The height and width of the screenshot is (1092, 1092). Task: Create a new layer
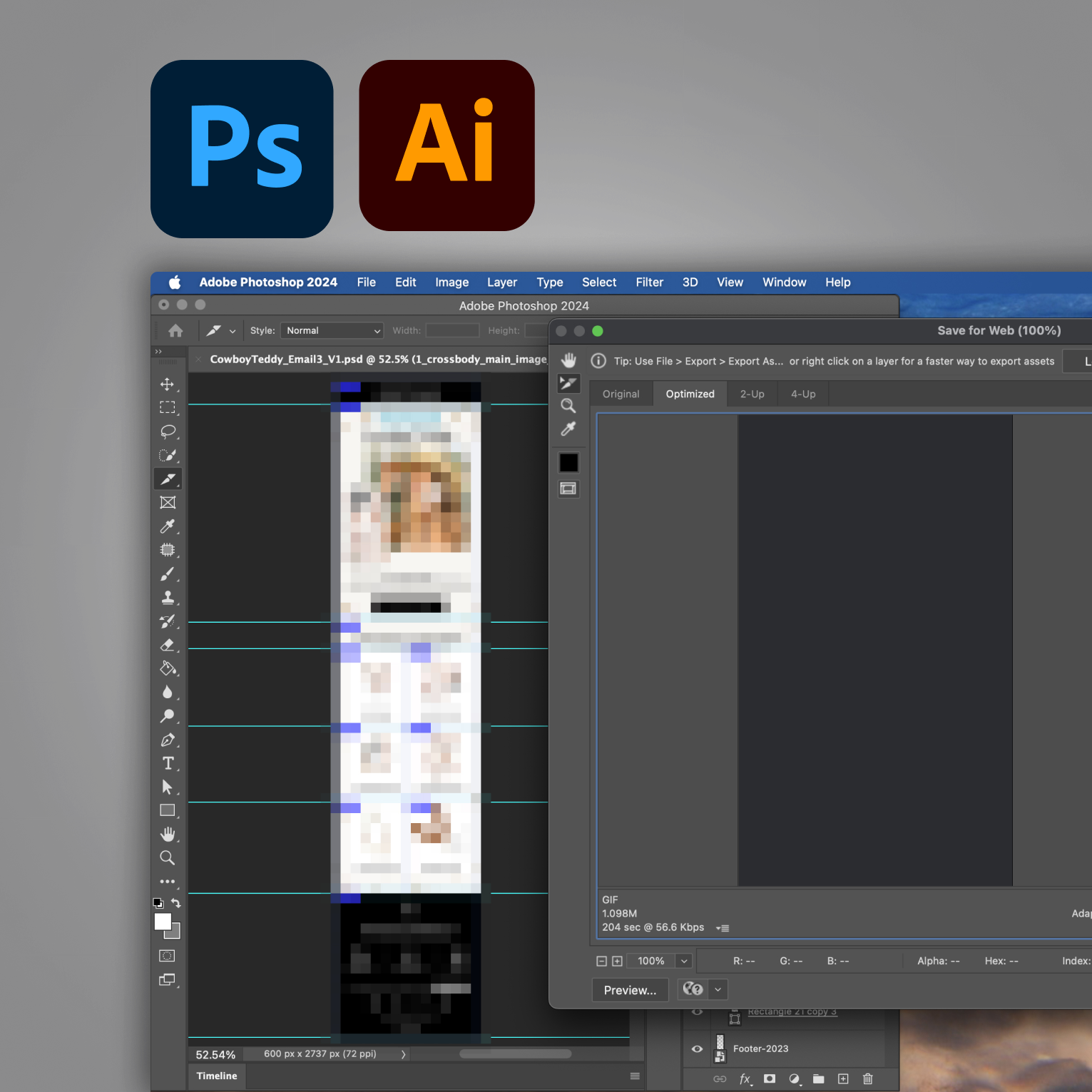[843, 1078]
